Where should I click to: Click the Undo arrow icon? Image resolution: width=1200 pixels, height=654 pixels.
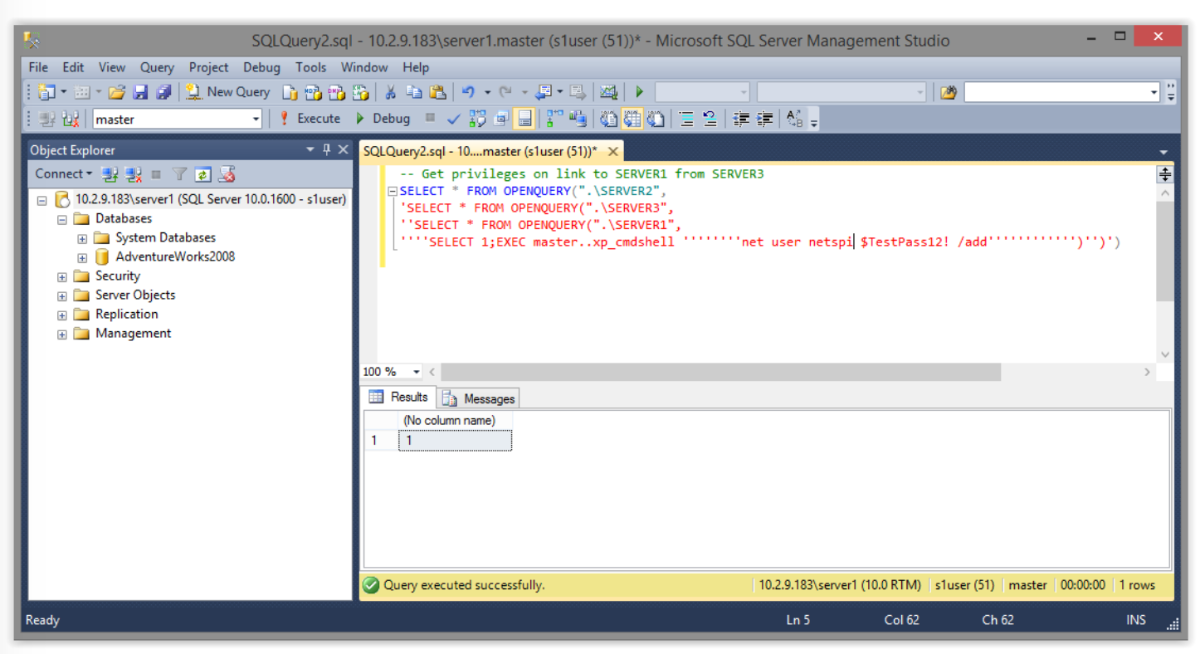pos(467,92)
